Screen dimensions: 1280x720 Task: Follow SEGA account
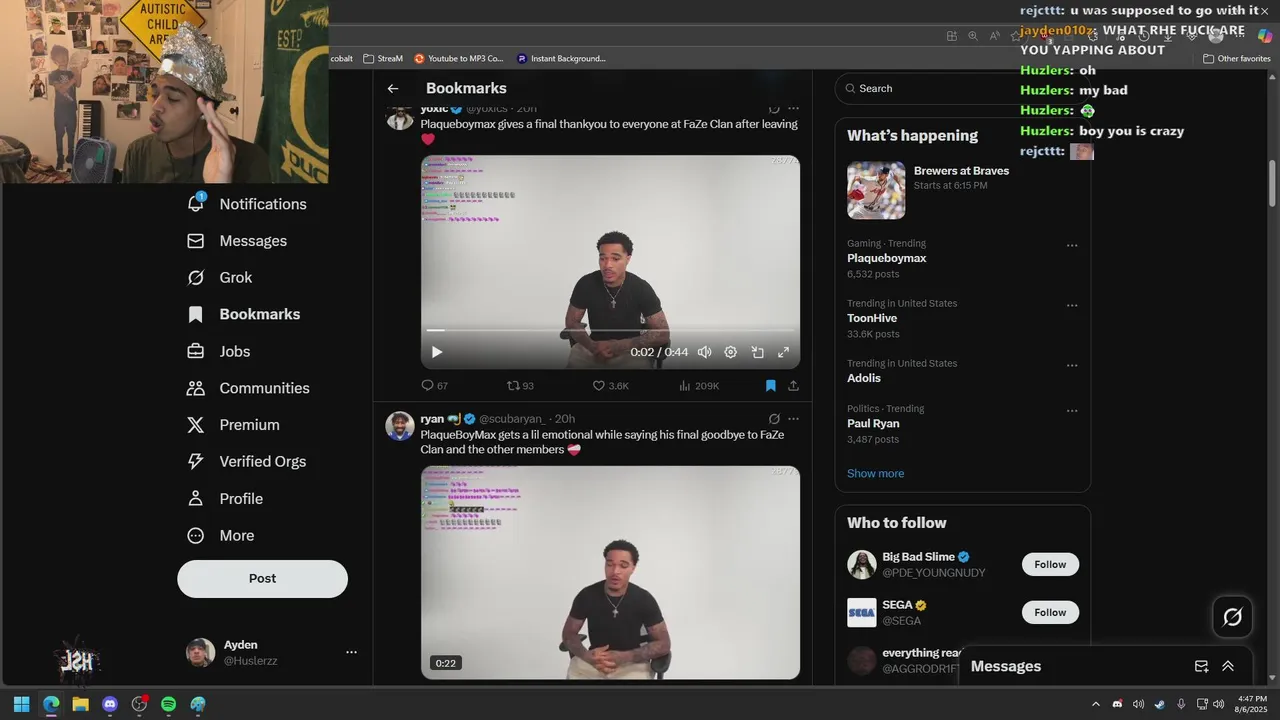pos(1050,612)
